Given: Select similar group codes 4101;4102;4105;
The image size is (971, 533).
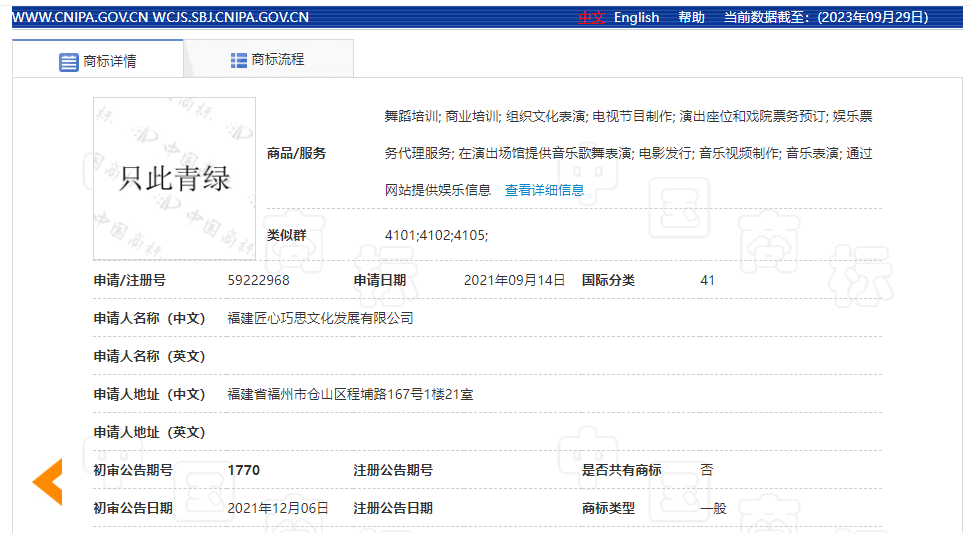Looking at the screenshot, I should point(436,235).
